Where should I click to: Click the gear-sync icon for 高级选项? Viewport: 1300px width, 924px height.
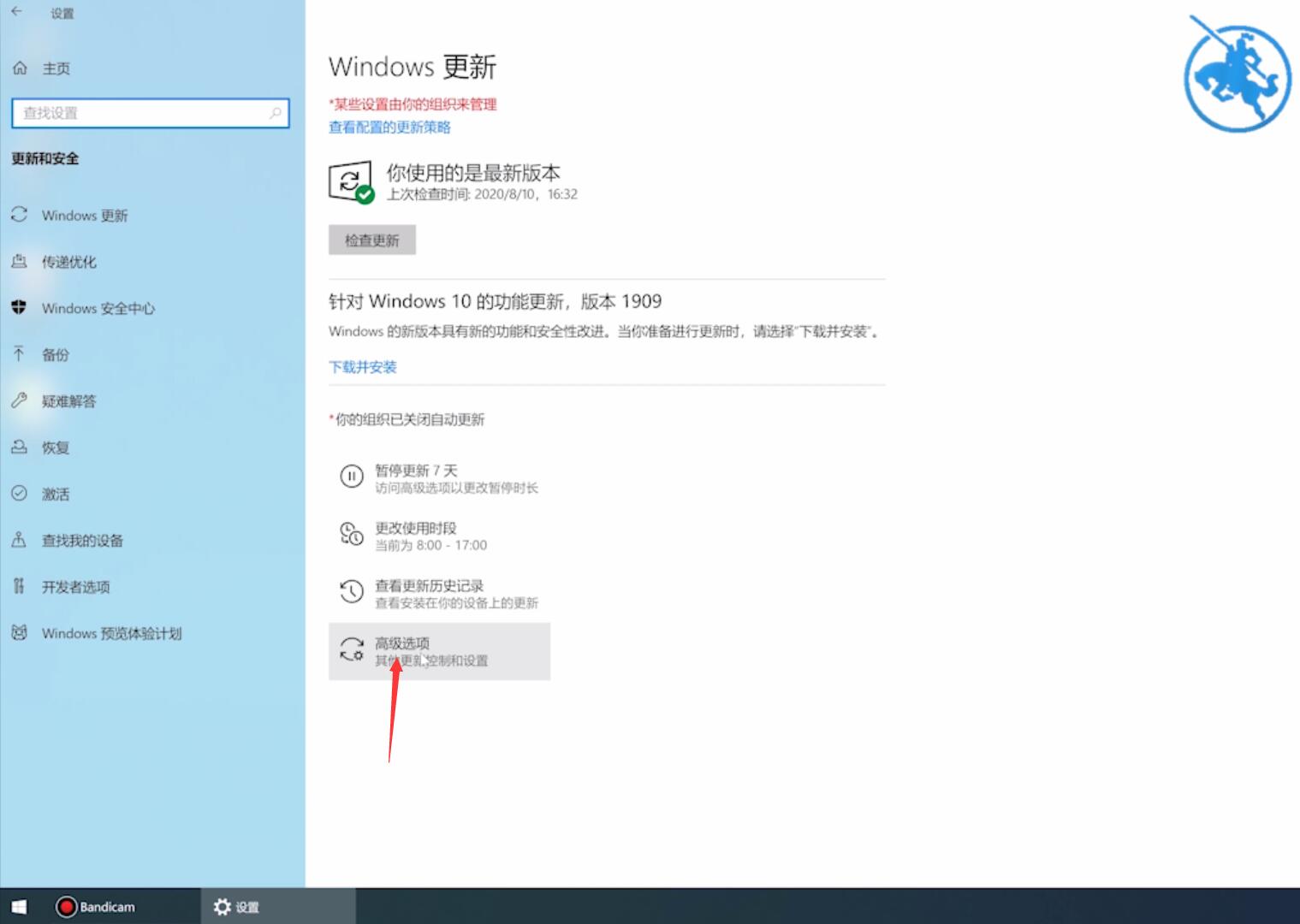click(x=352, y=649)
